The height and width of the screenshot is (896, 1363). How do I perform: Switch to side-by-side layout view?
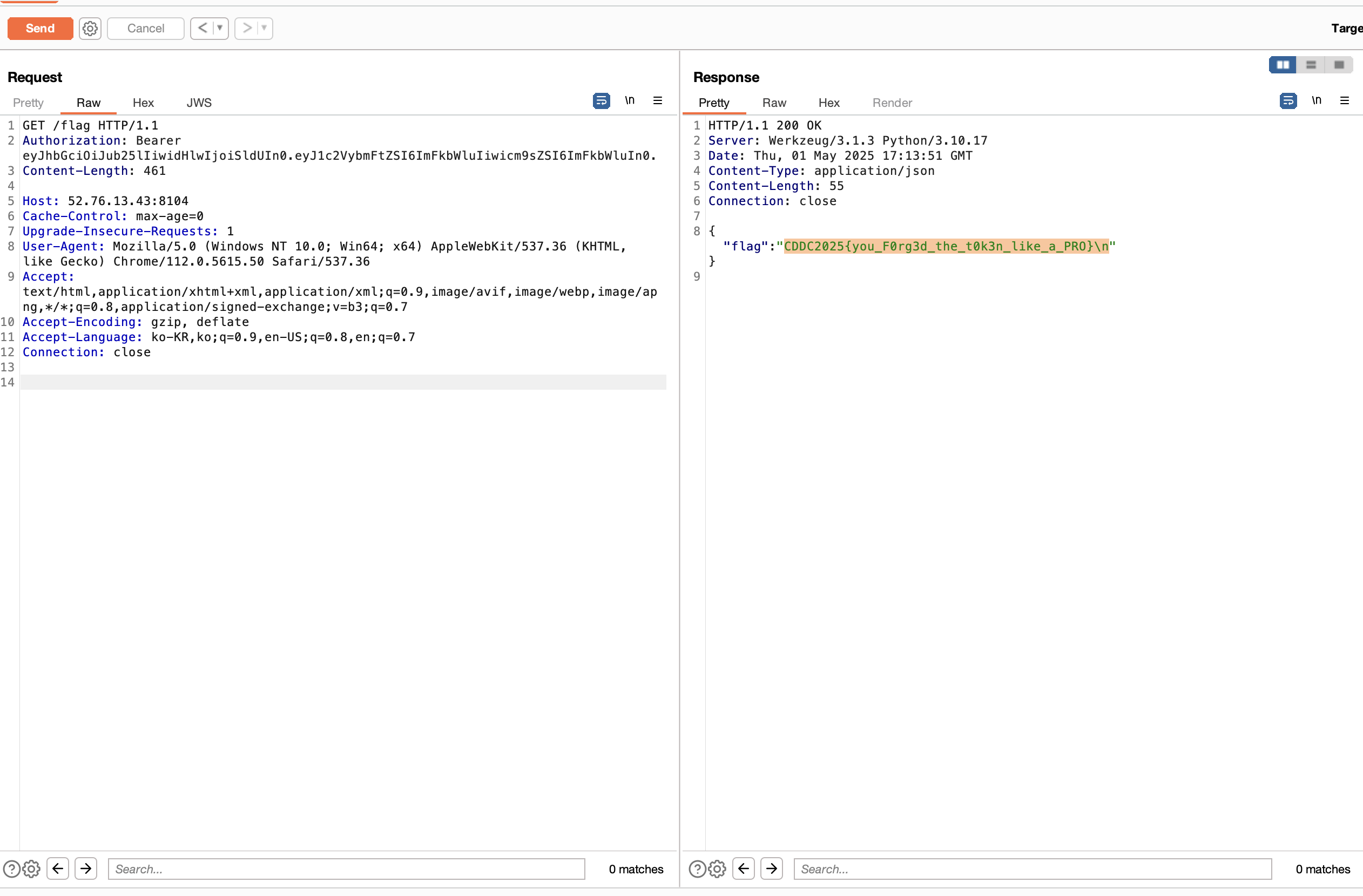pyautogui.click(x=1282, y=65)
